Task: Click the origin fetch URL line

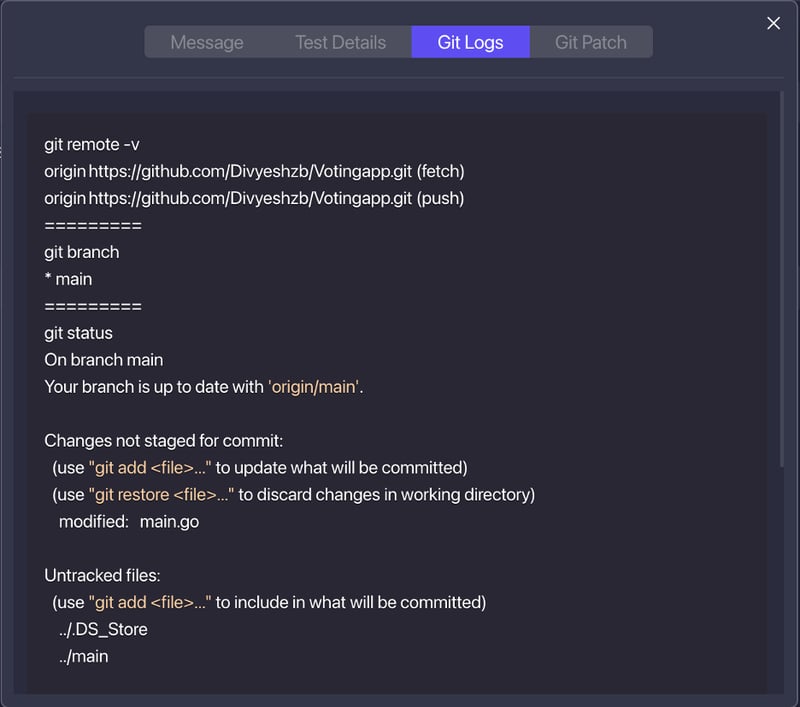Action: tap(254, 172)
